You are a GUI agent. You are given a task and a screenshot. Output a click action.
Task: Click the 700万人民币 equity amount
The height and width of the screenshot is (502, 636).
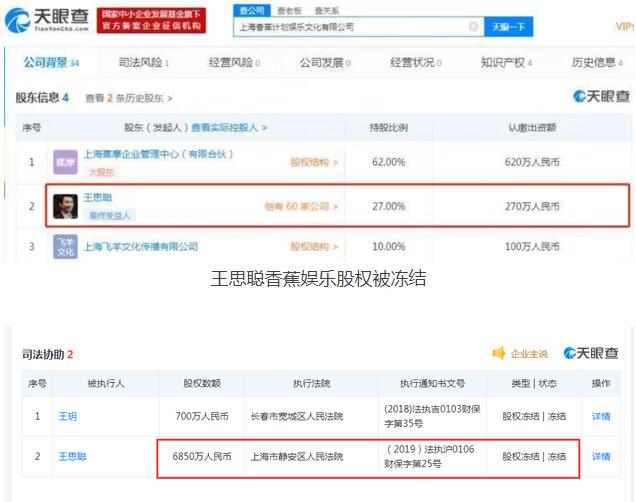point(202,416)
